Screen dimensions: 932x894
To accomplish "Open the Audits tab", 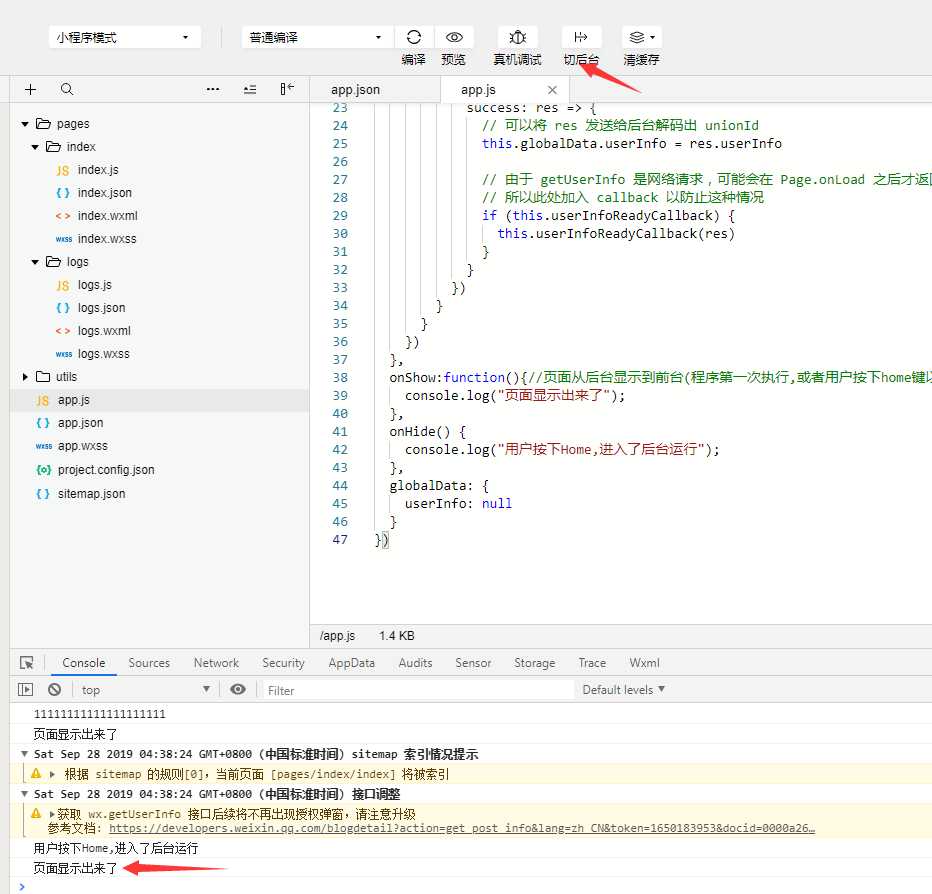I will [415, 663].
